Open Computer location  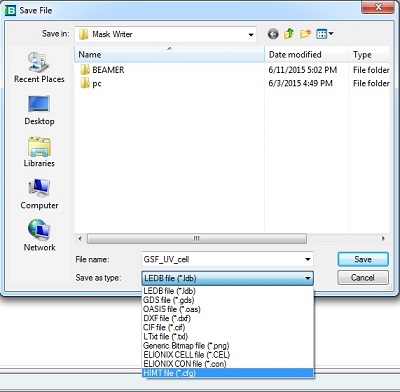(x=39, y=194)
